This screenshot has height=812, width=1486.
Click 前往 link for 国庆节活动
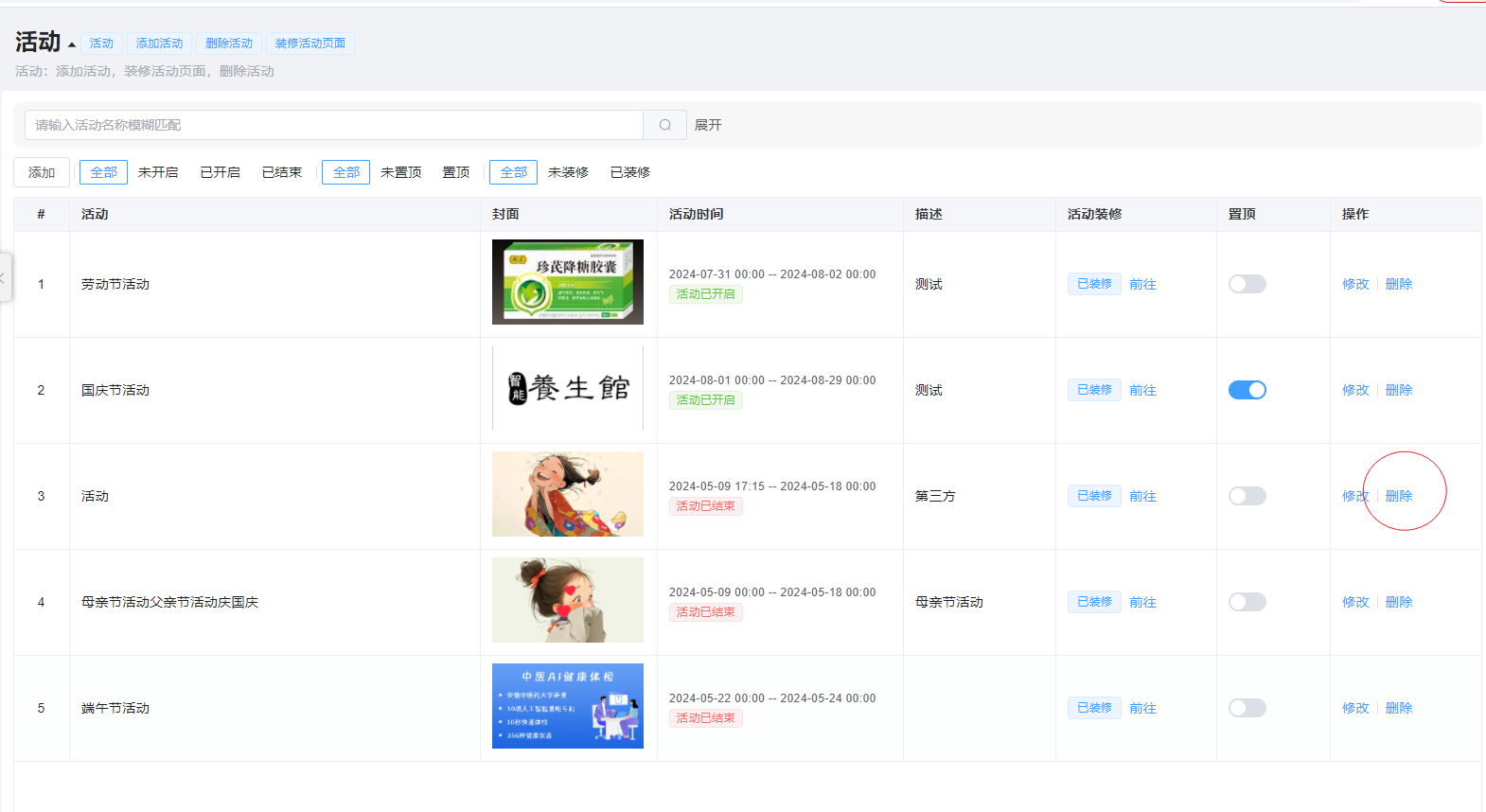coord(1142,390)
